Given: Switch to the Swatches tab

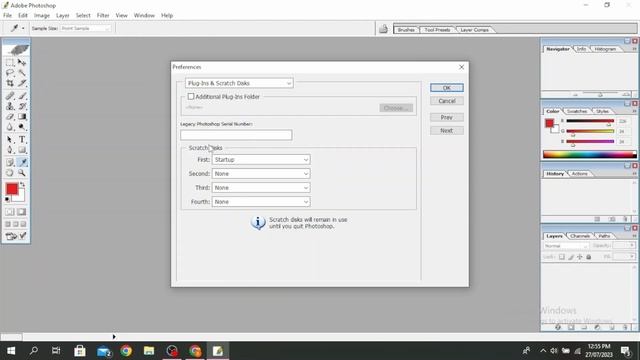Looking at the screenshot, I should pyautogui.click(x=577, y=111).
